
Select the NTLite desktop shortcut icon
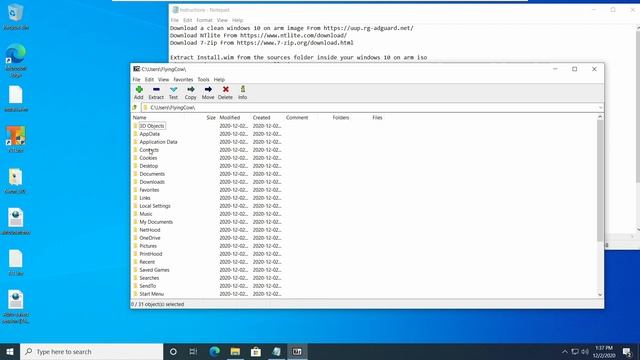pyautogui.click(x=16, y=136)
